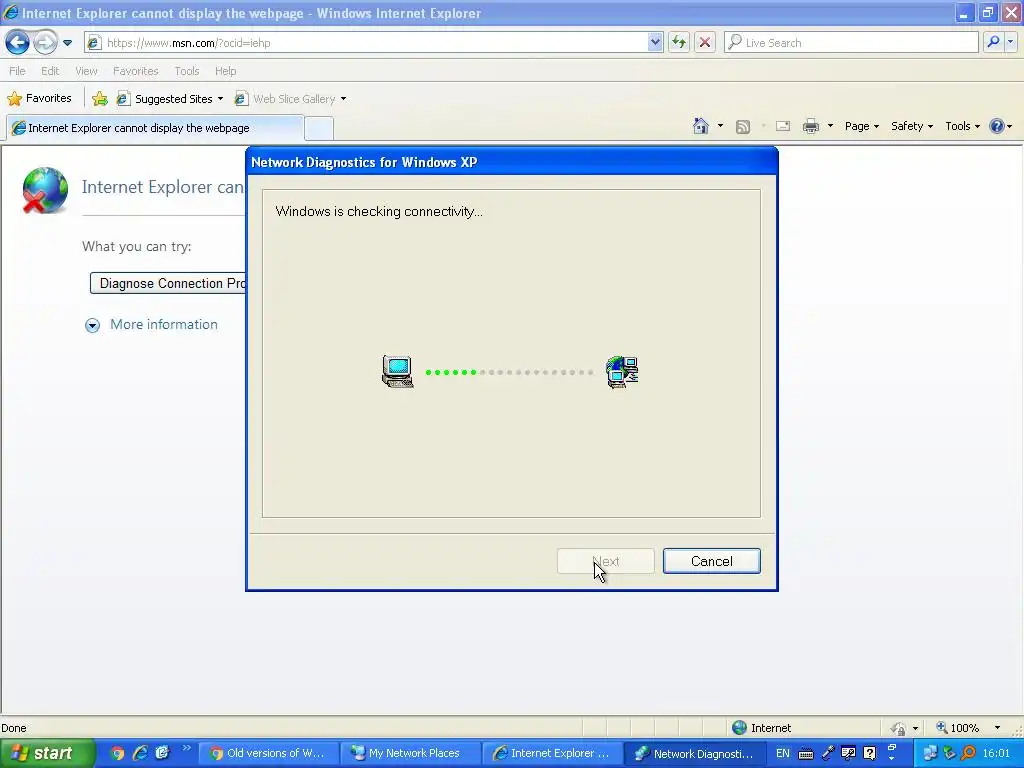Click the More information link text
The height and width of the screenshot is (768, 1024).
click(x=164, y=325)
